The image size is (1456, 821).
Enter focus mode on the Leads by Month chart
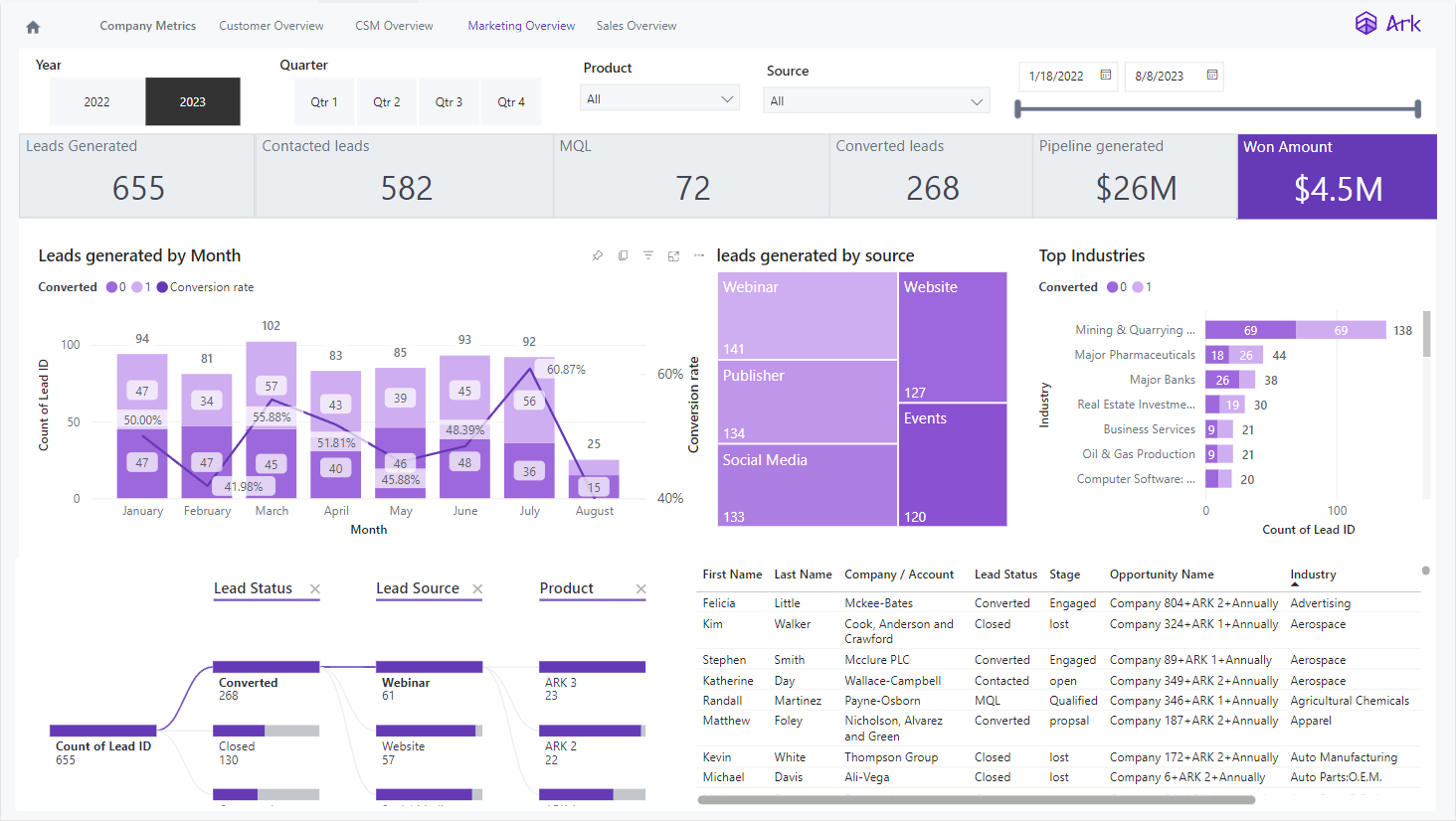point(672,255)
